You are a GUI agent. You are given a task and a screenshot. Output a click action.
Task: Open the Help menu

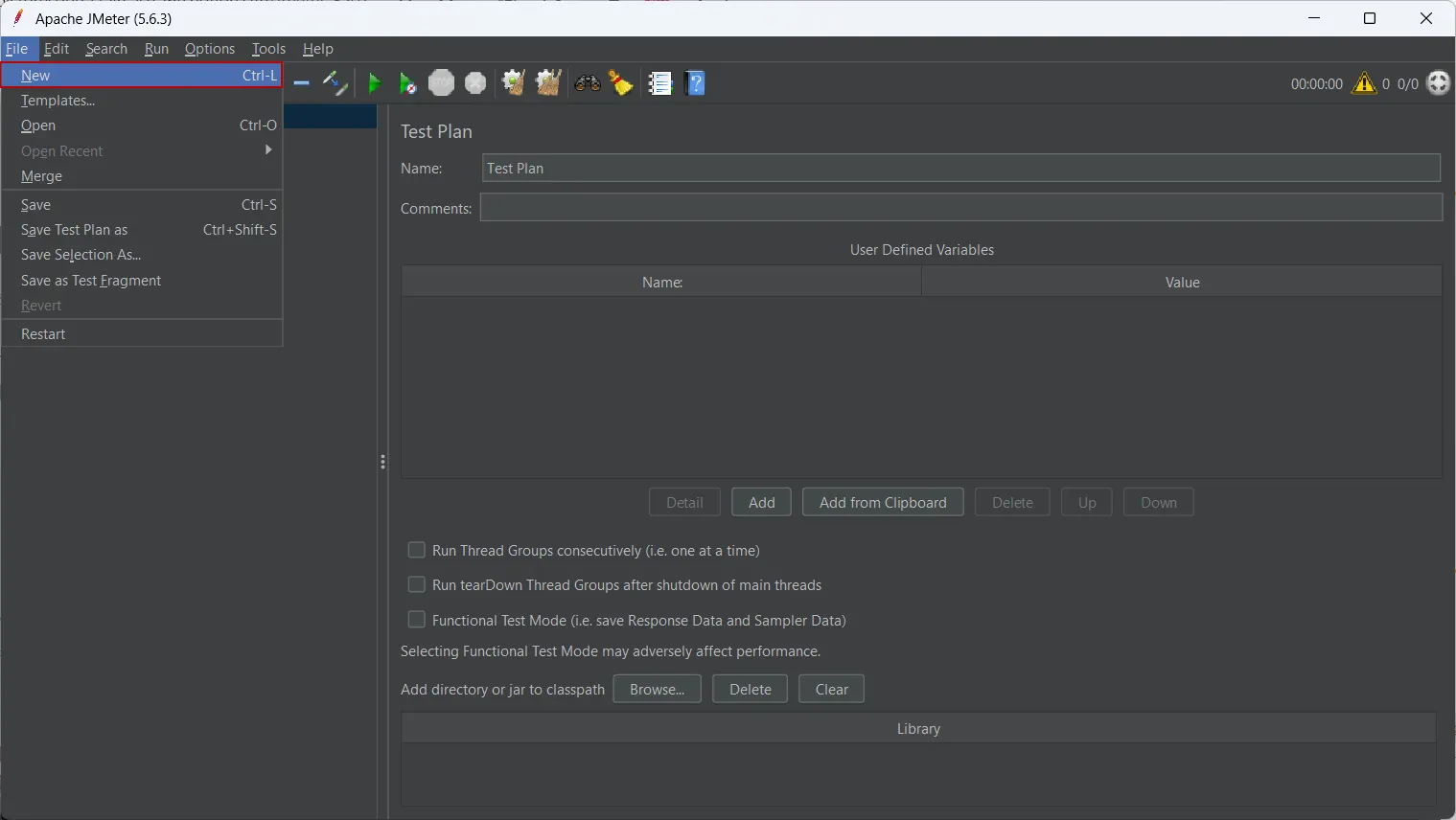coord(318,49)
